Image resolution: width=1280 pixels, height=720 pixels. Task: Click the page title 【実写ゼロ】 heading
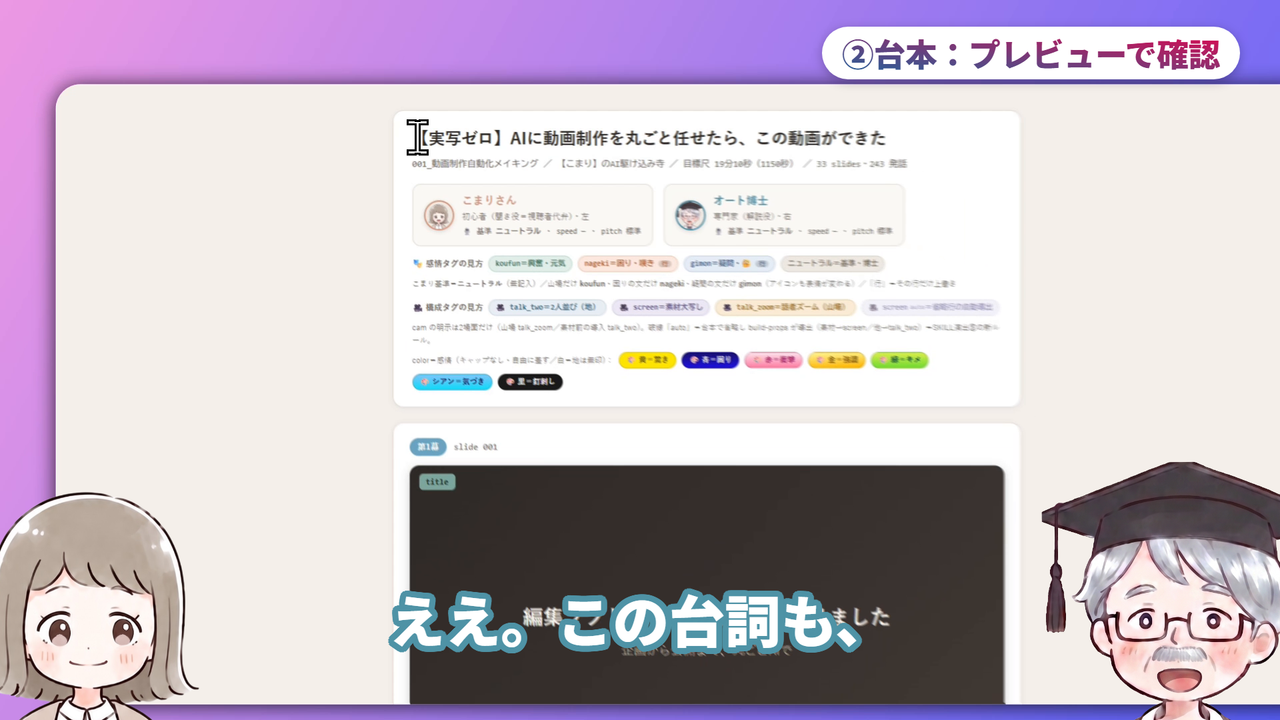pos(650,138)
